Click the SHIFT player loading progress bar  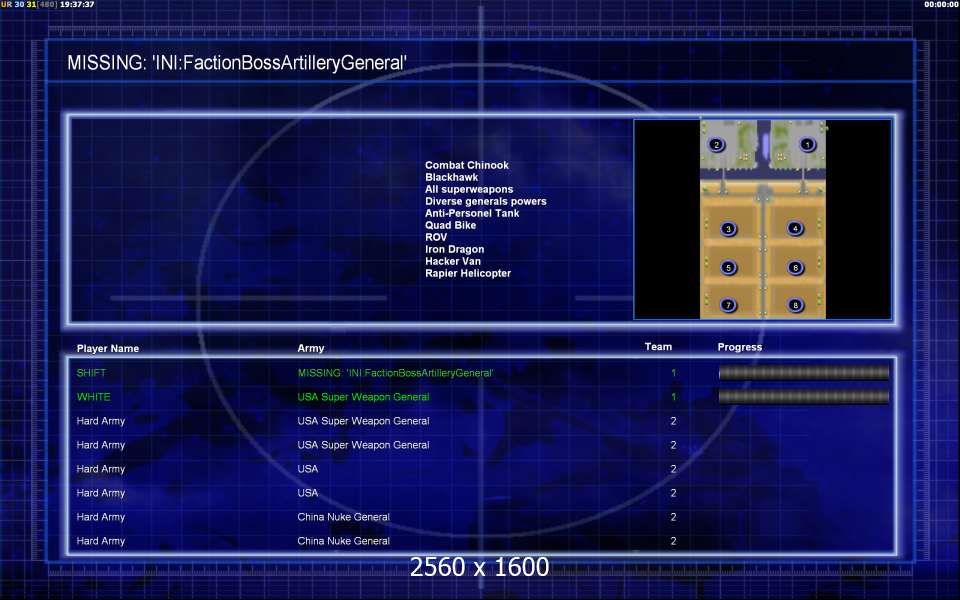(803, 373)
